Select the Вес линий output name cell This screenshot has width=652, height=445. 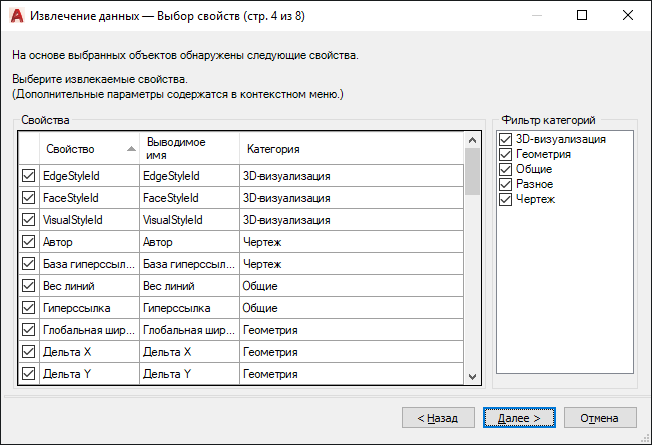(x=188, y=285)
